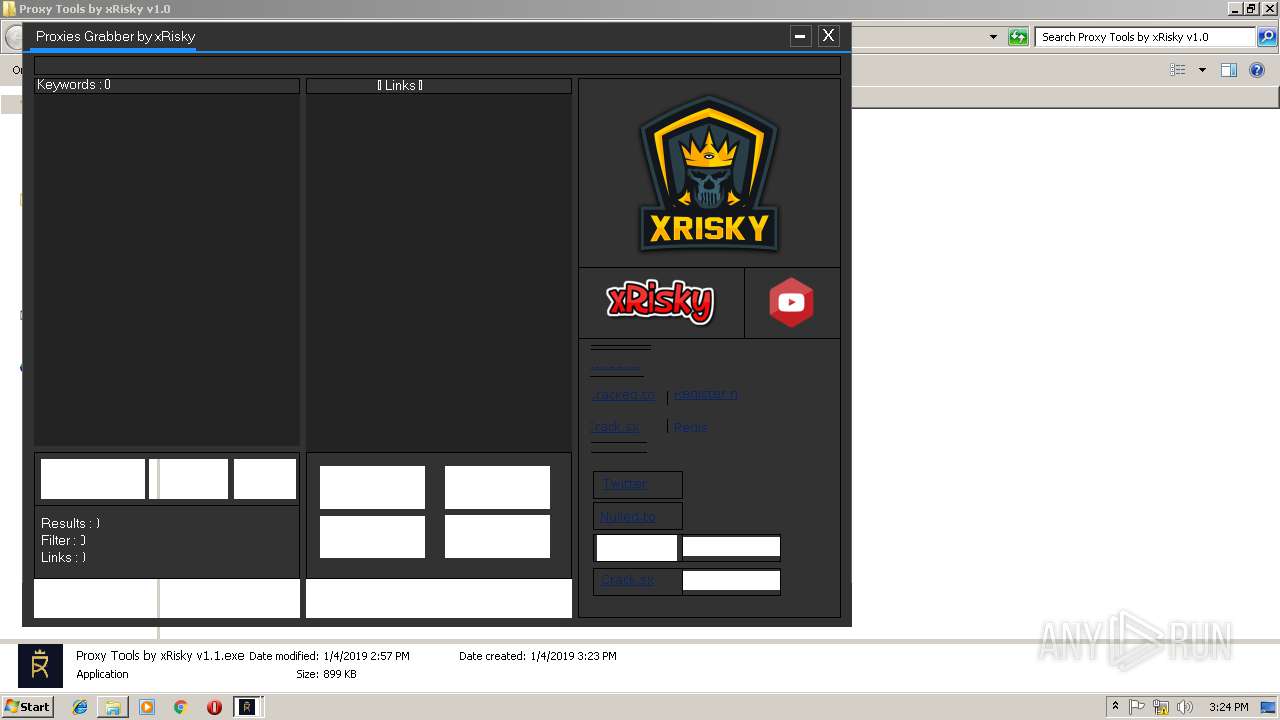Click the 3:24 PM system clock

(x=1228, y=707)
